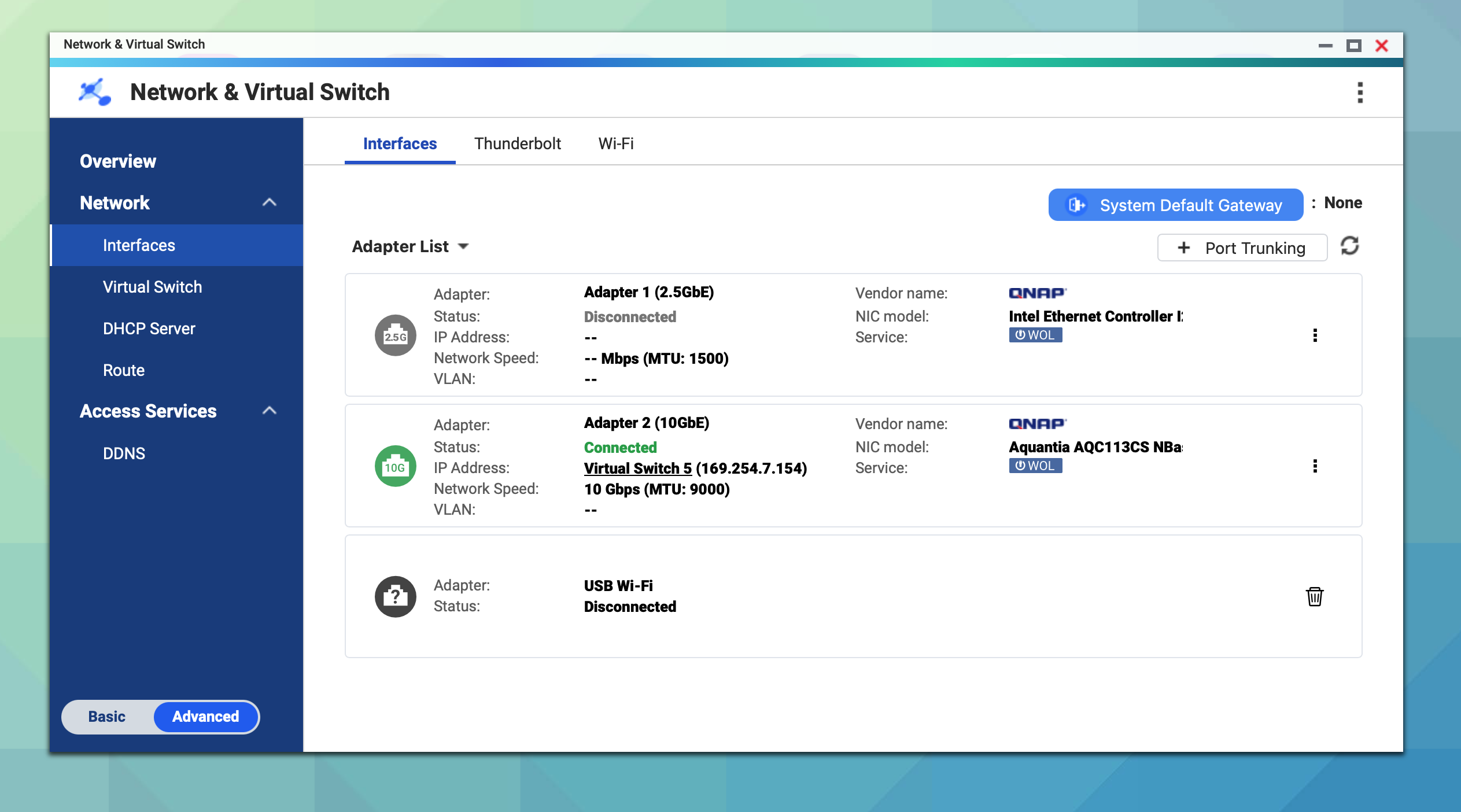Click the Port Trunking button

(1242, 248)
